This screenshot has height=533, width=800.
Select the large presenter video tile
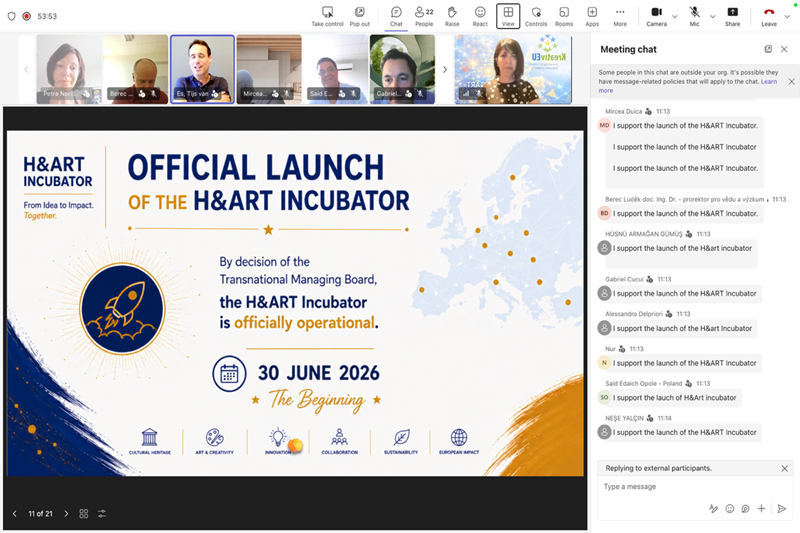click(513, 69)
